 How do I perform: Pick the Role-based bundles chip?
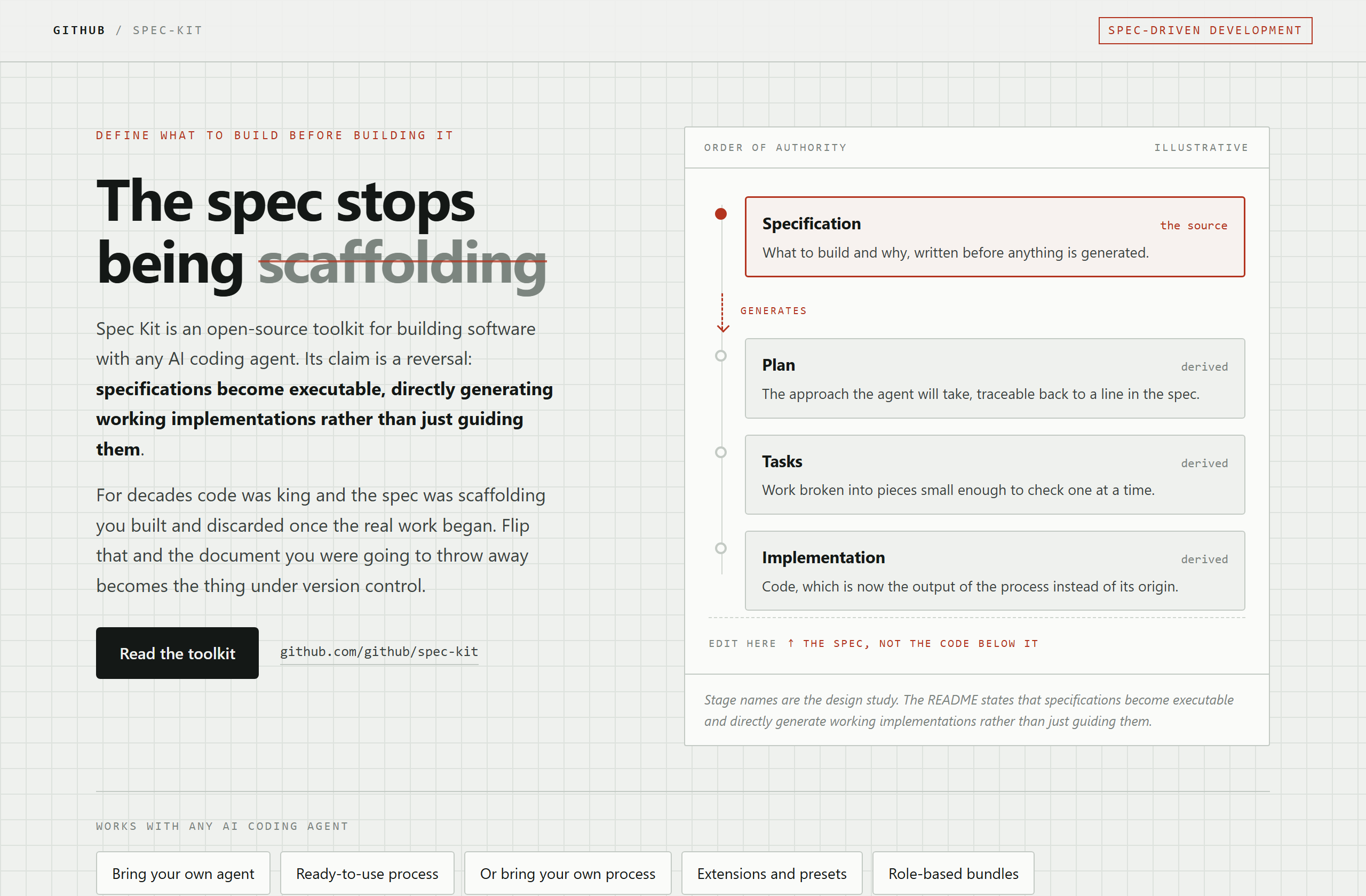tap(953, 873)
